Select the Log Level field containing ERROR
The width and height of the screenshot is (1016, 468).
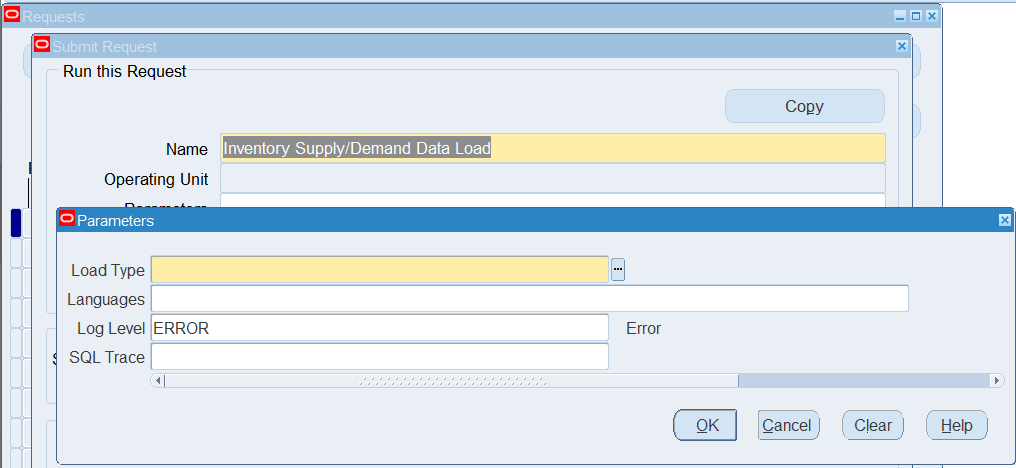(380, 328)
